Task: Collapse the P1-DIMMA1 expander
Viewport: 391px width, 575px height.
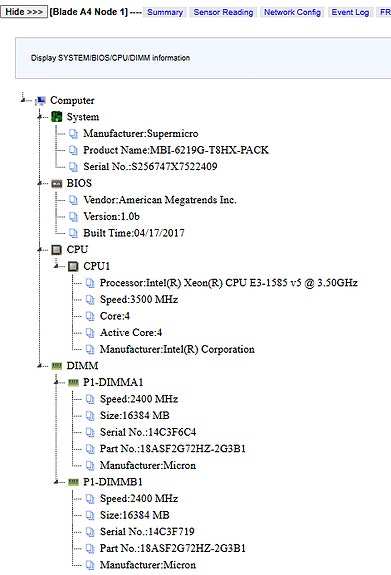Action: point(56,382)
